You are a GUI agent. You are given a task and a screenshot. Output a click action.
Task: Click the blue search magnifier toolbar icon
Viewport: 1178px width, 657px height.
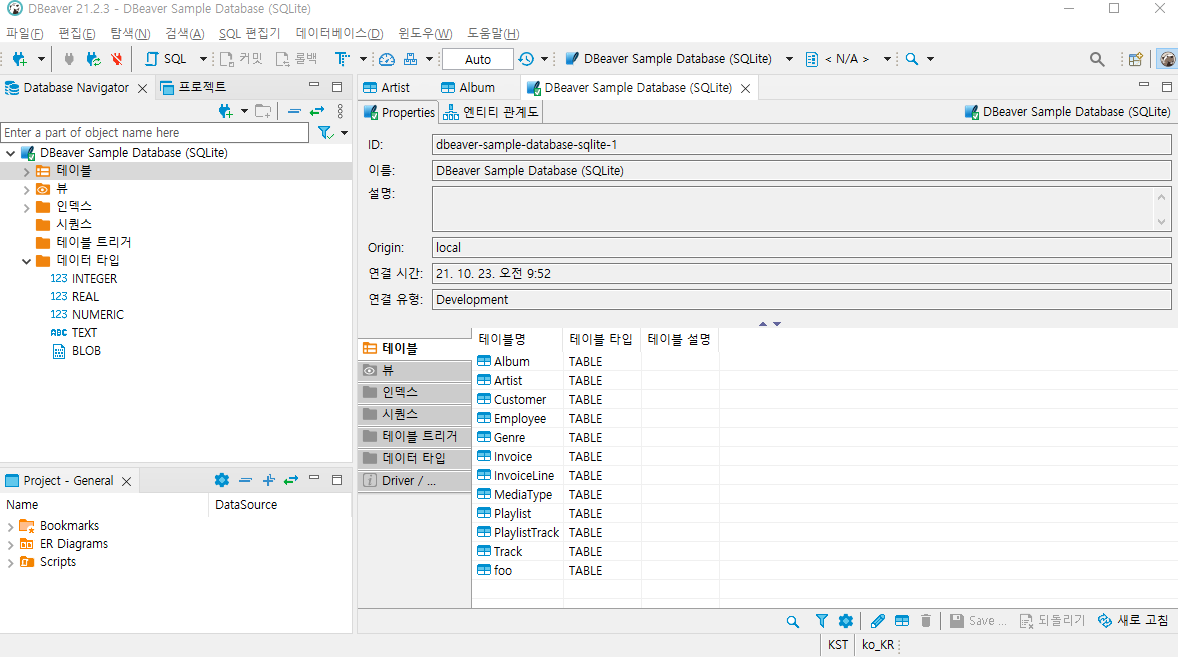coord(911,59)
